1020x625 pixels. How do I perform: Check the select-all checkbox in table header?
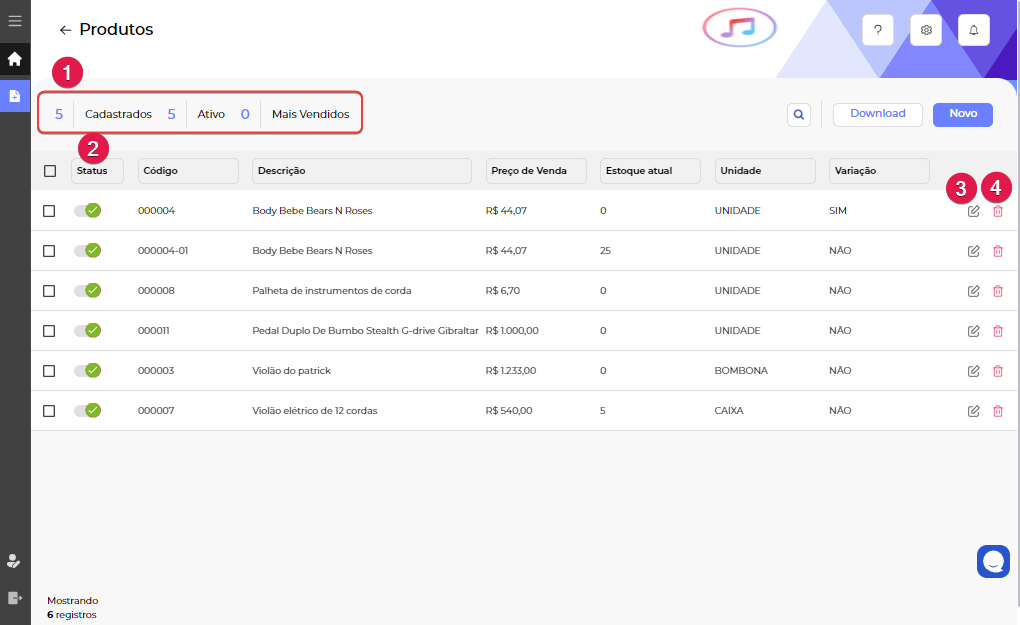click(x=50, y=171)
